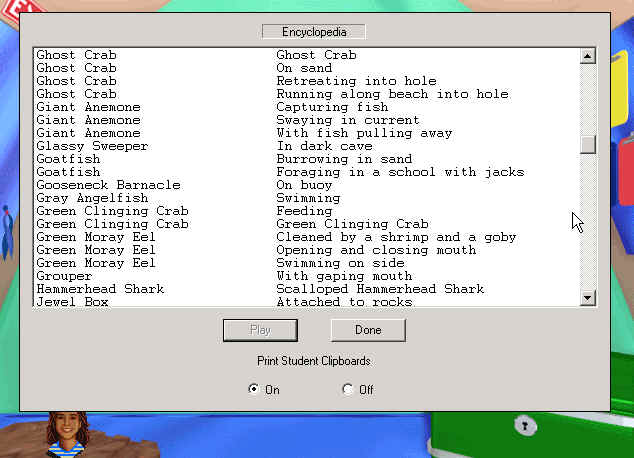Select the Gooseneck Barnacle row
Screen dimensions: 634x458
[x=306, y=185]
